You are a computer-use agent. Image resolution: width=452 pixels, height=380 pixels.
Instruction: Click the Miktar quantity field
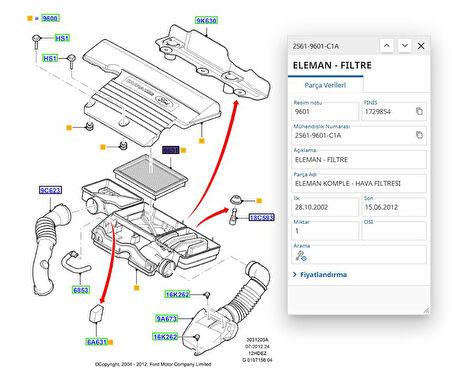coord(325,231)
